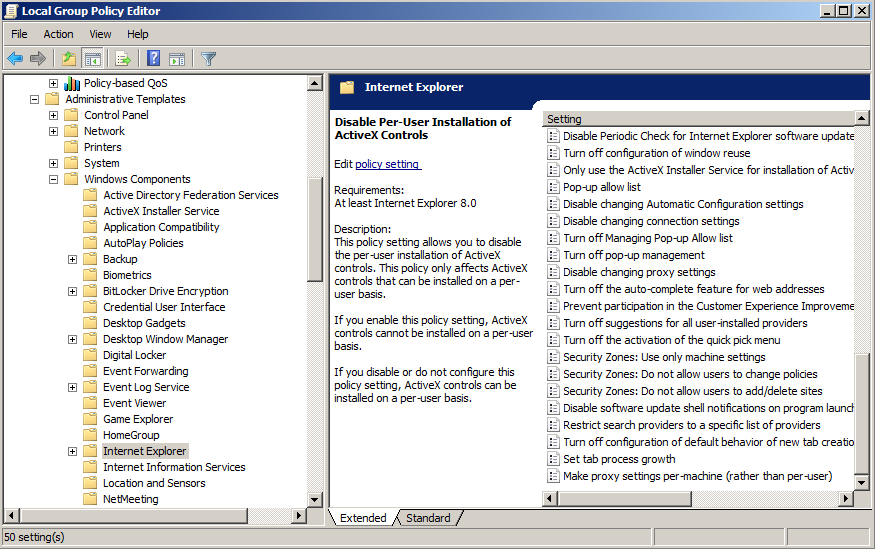Click settings list horizontal scrollbar right arrow
The height and width of the screenshot is (549, 875).
tap(847, 499)
